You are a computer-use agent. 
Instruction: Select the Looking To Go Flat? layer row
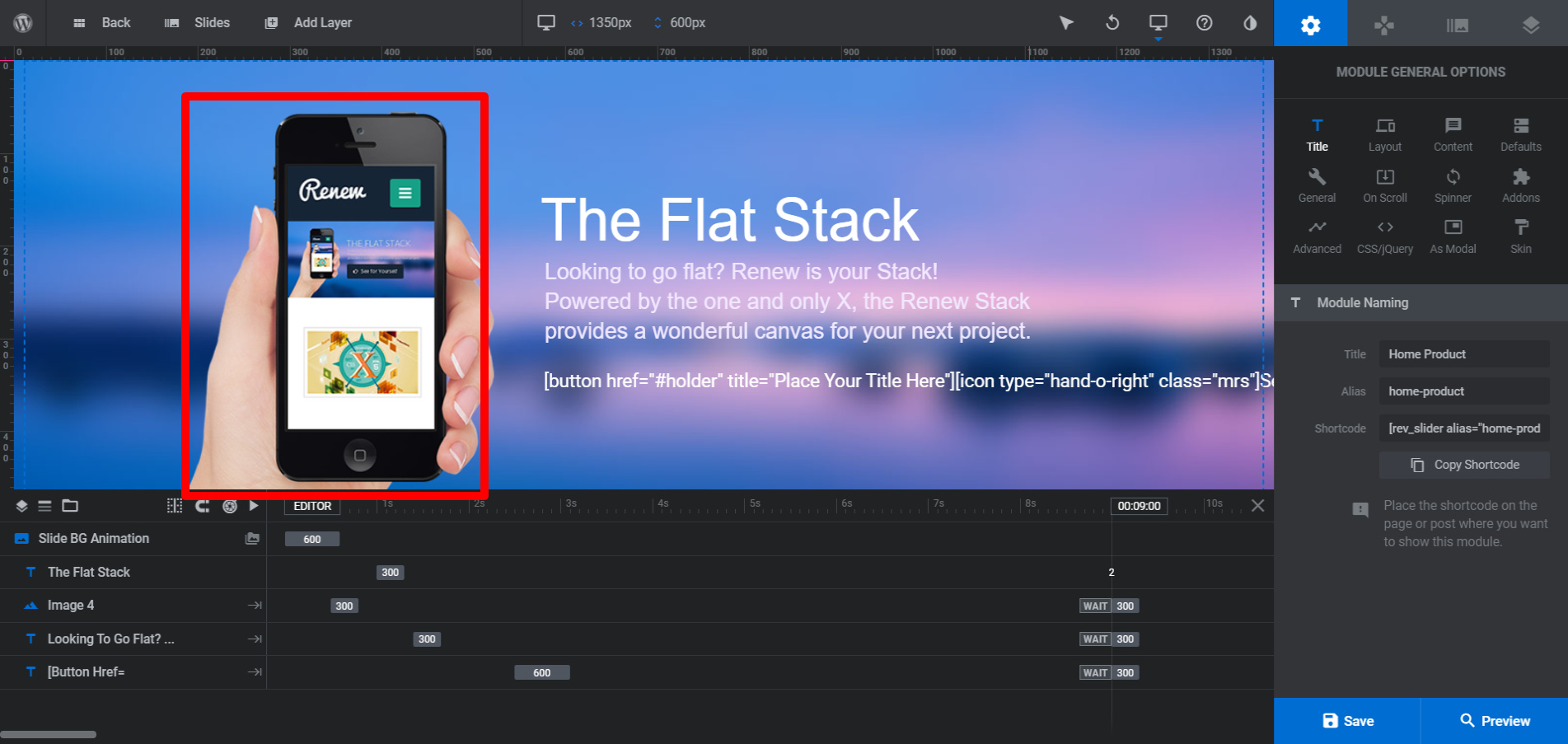tap(133, 639)
